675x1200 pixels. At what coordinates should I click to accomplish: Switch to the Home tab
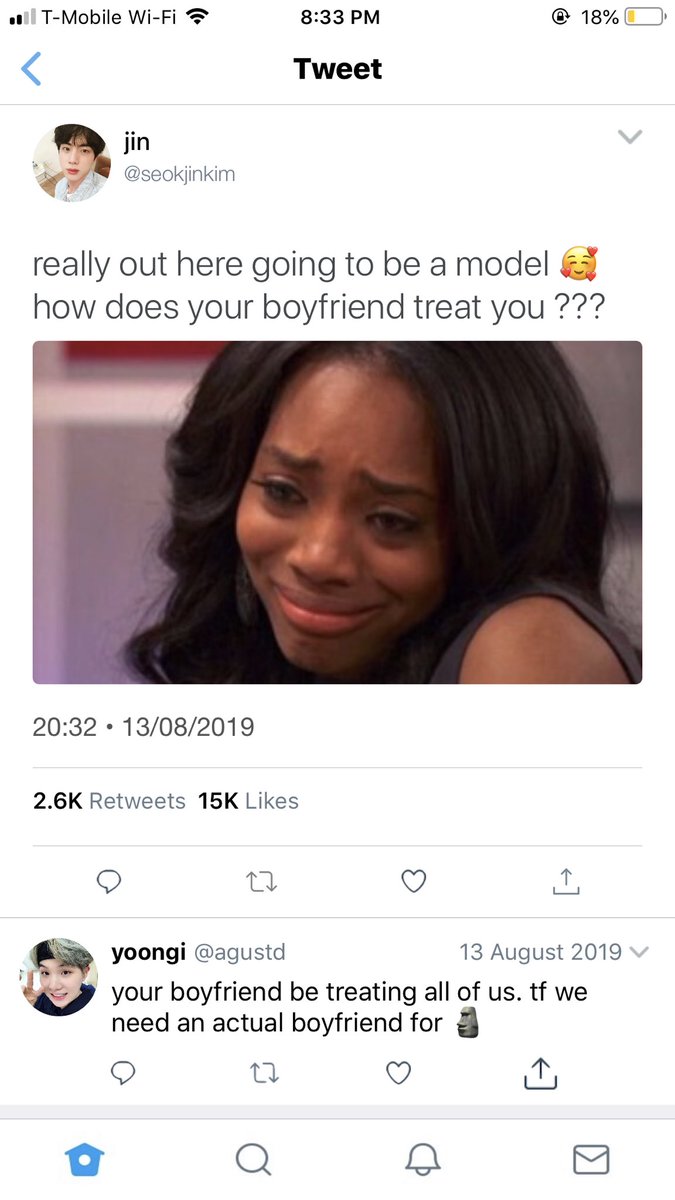coord(84,1159)
